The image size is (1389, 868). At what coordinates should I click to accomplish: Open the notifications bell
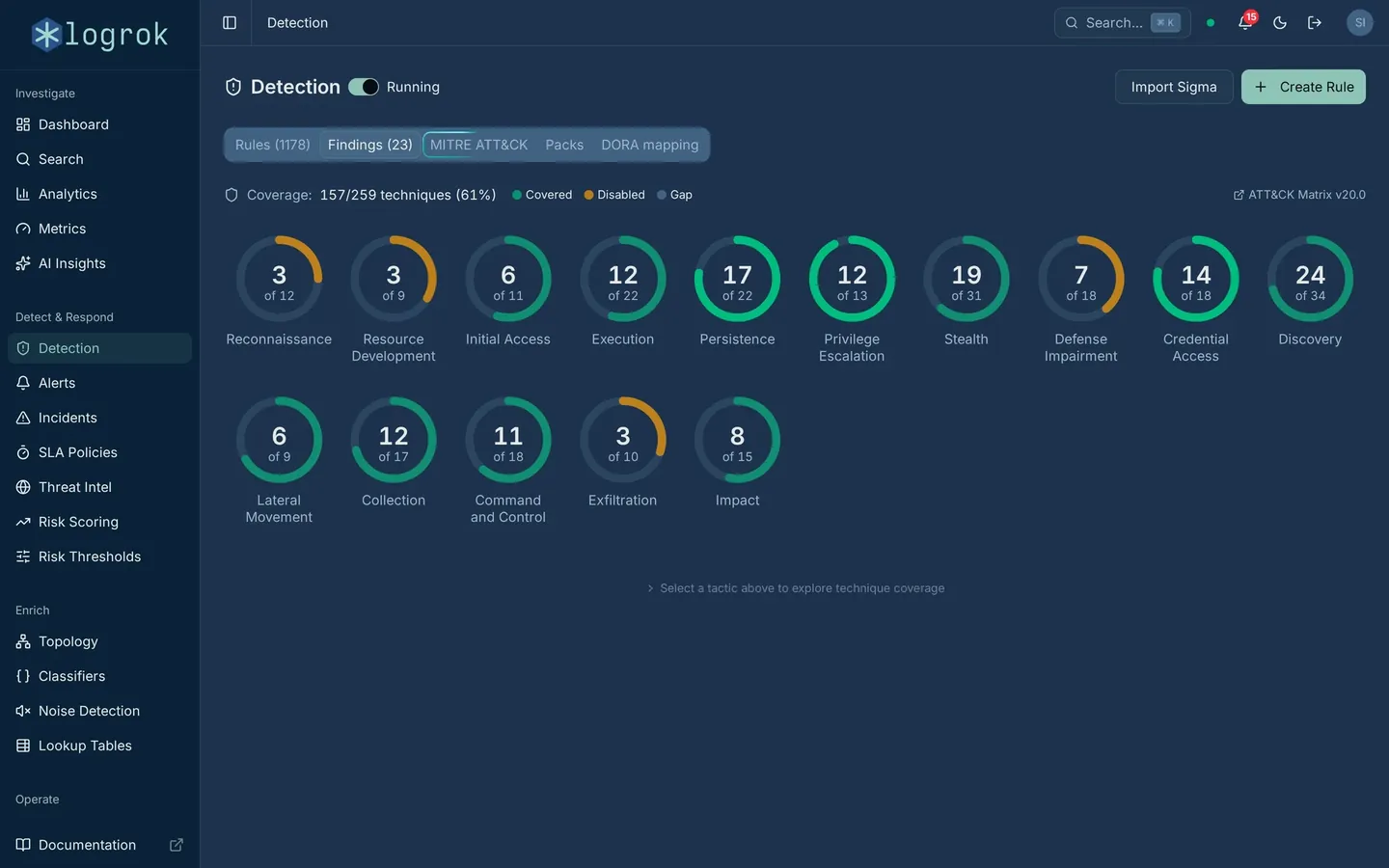1245,22
